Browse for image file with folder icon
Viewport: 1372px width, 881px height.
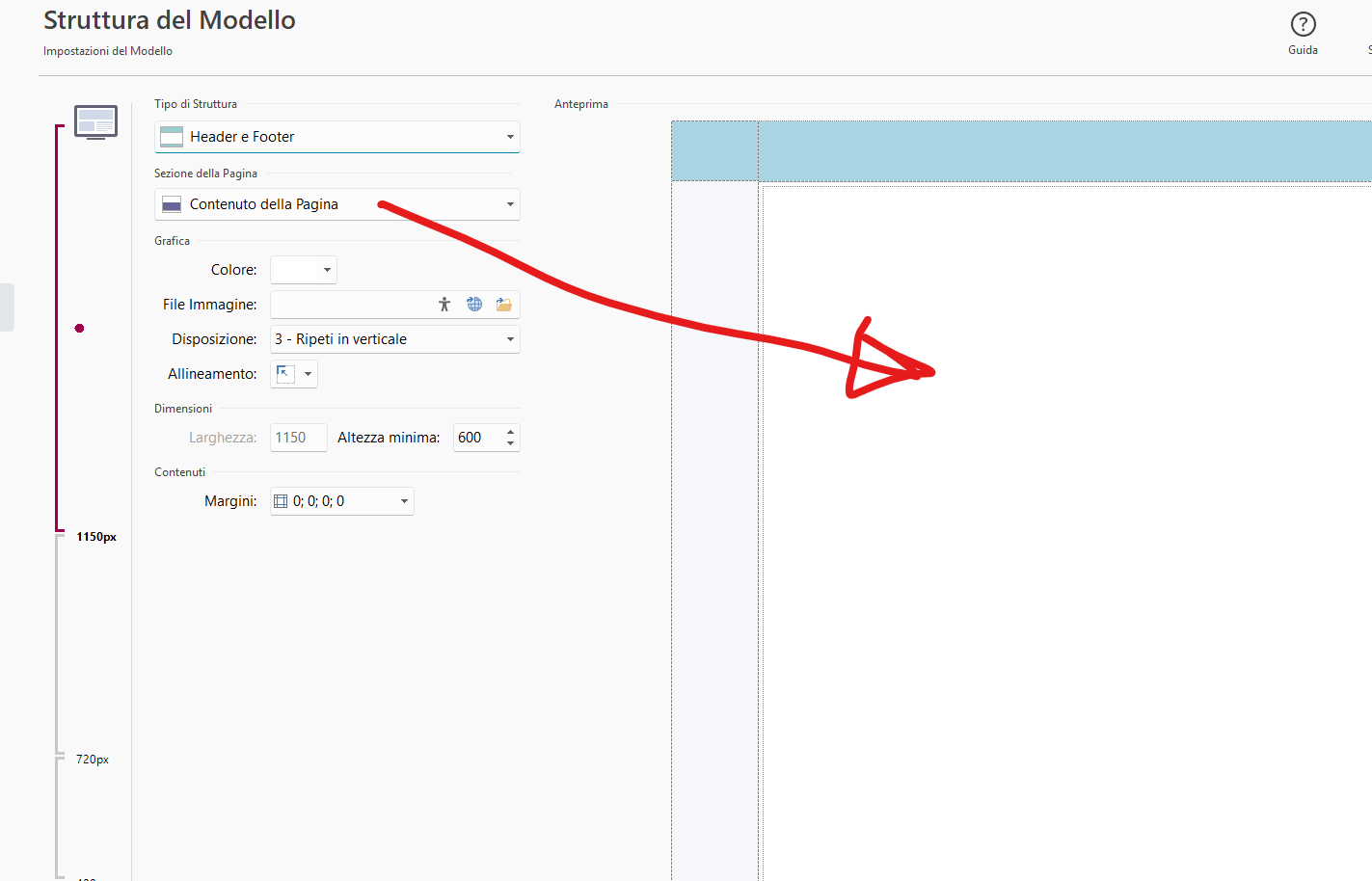(x=503, y=305)
